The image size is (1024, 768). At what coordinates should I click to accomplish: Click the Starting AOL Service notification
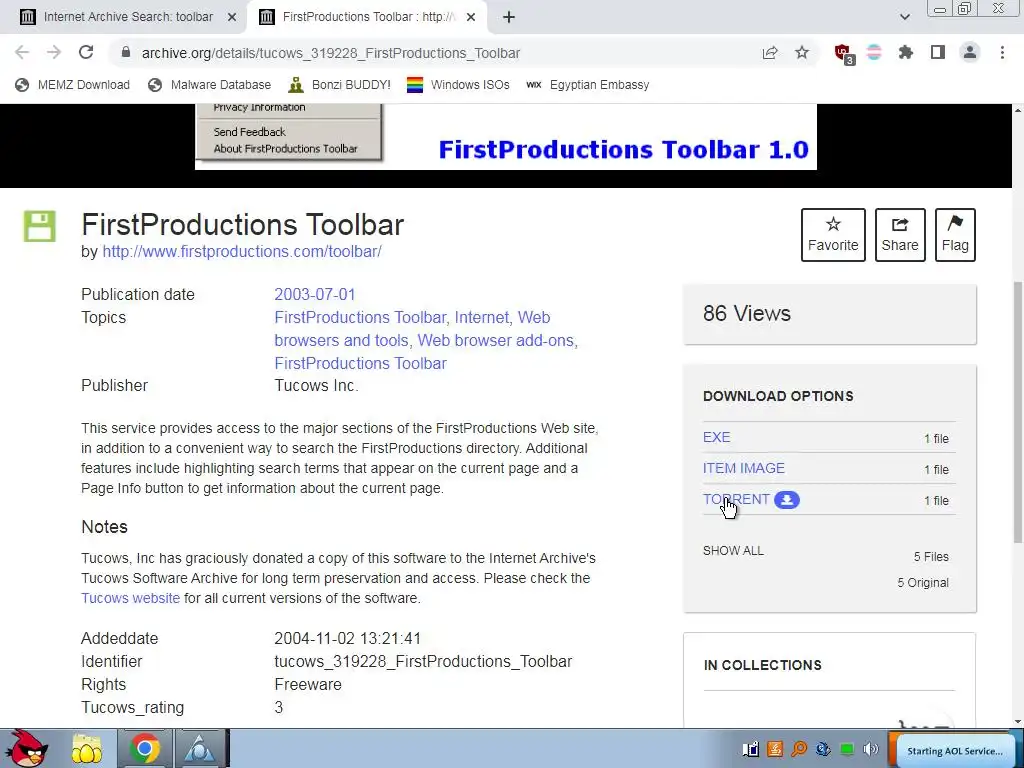[955, 750]
